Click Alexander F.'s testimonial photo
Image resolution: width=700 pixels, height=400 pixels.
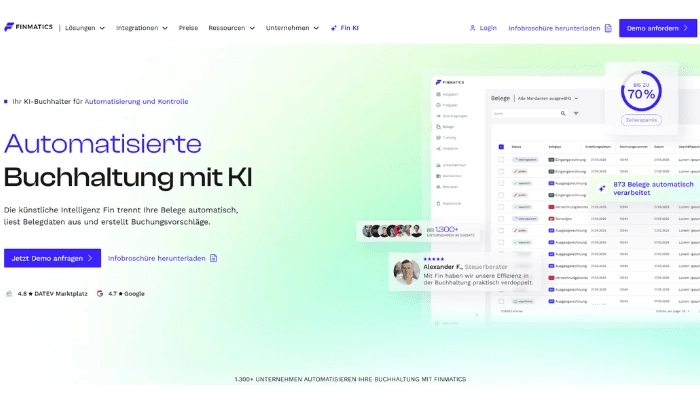point(406,271)
